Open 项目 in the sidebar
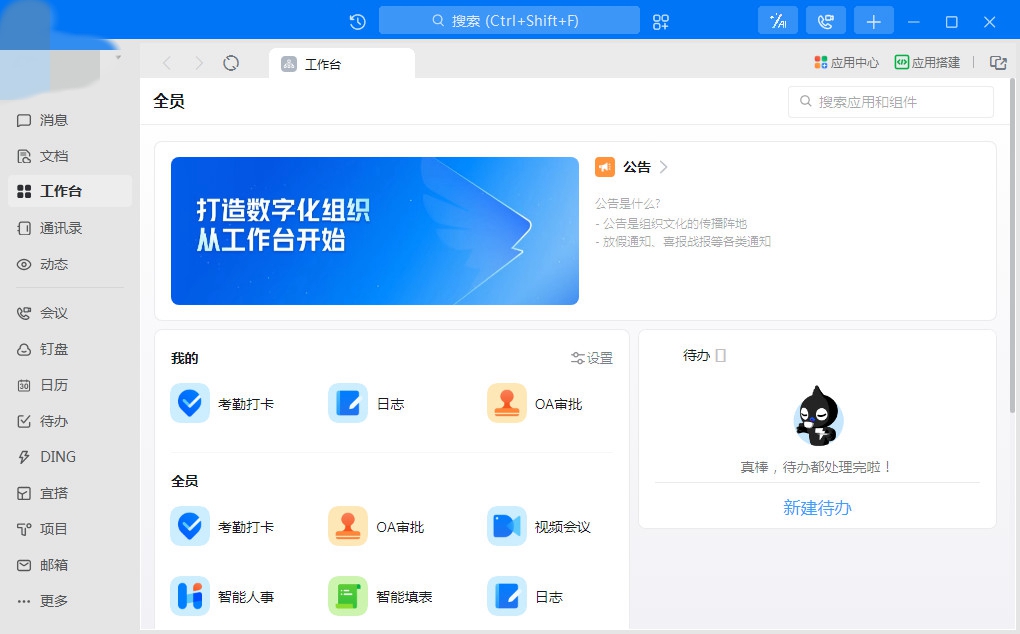Viewport: 1020px width, 634px height. 70,529
